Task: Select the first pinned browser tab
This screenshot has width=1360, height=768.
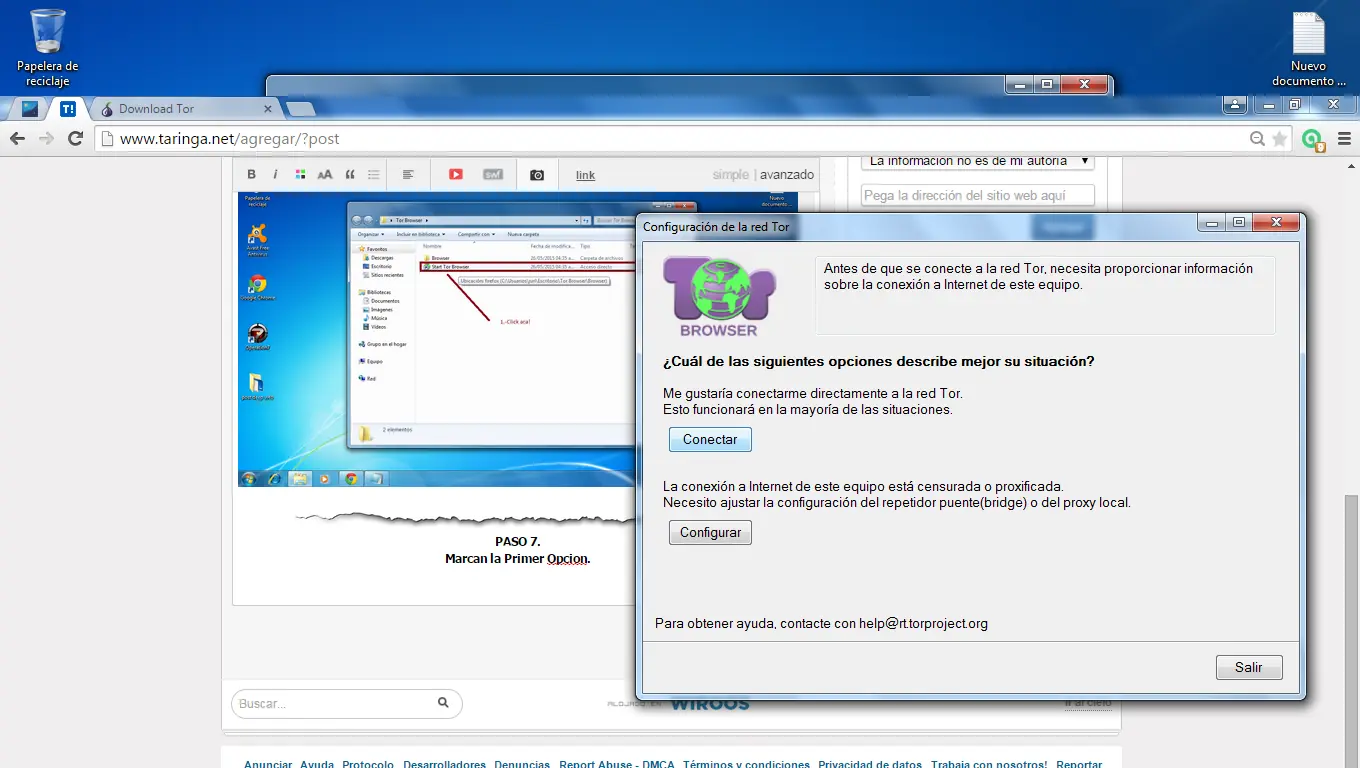Action: click(30, 109)
